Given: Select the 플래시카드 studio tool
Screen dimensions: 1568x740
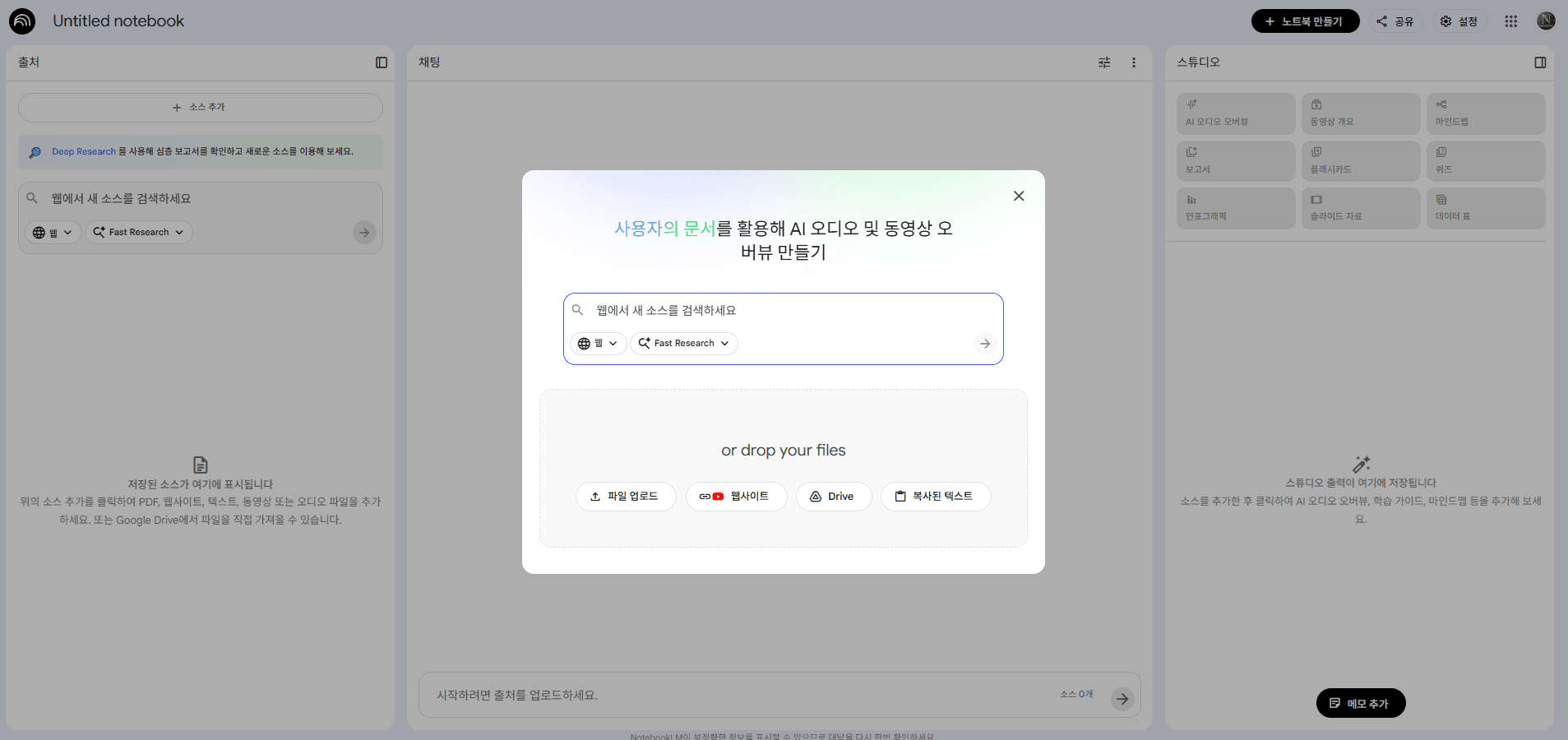Looking at the screenshot, I should point(1360,160).
